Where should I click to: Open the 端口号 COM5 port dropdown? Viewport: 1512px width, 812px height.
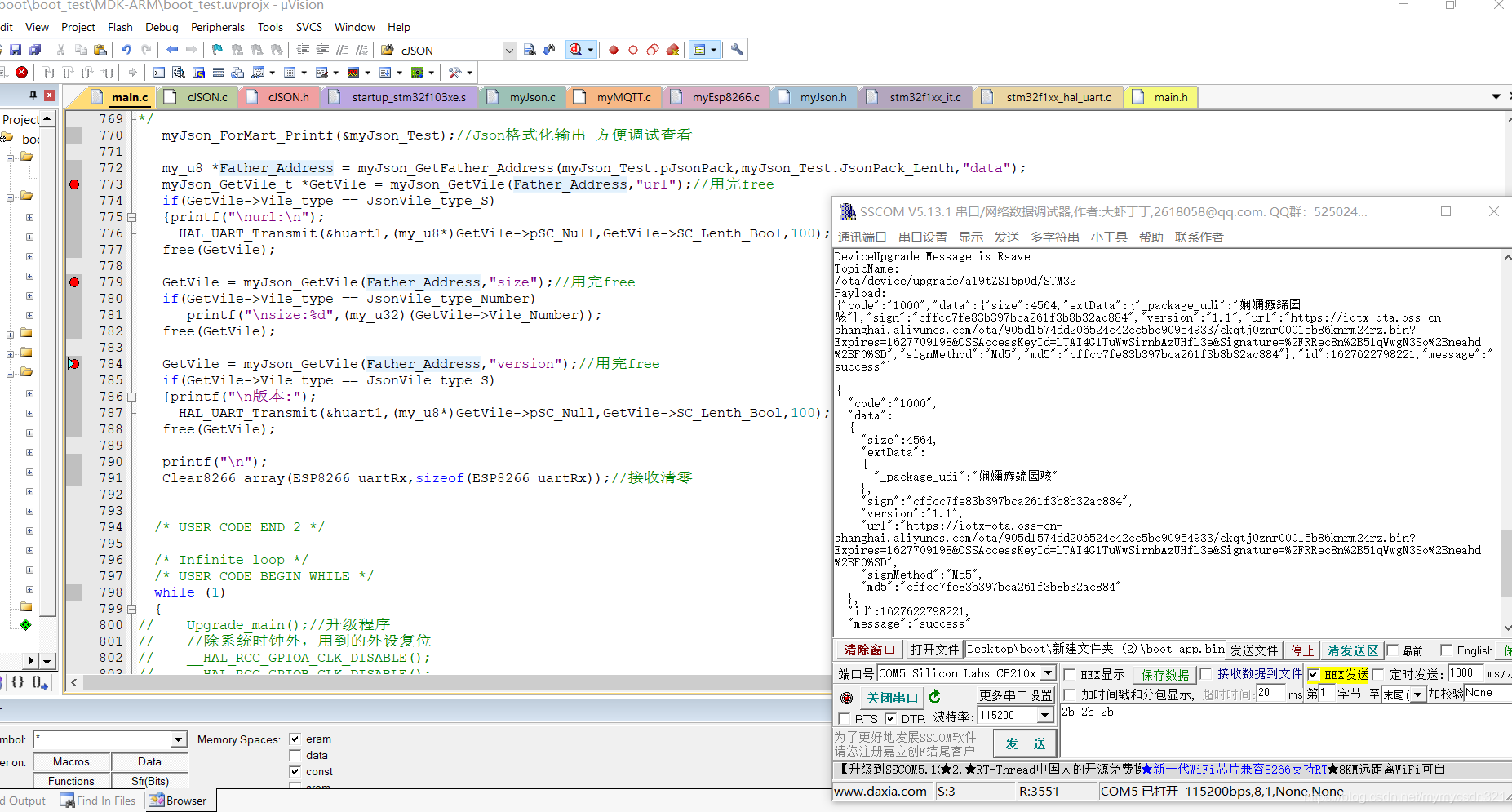[x=1048, y=674]
